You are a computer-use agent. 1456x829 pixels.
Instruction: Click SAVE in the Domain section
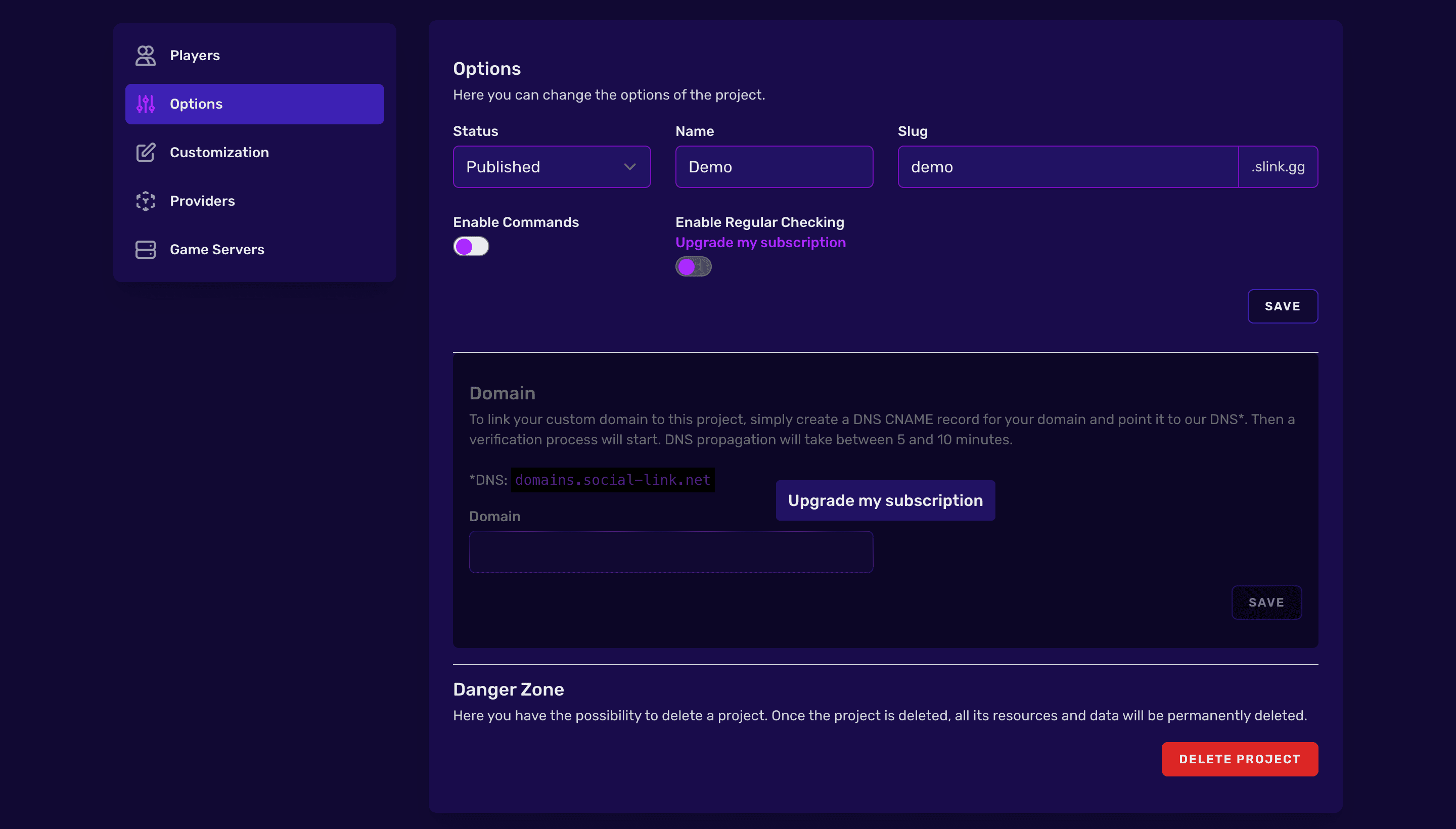pos(1266,602)
